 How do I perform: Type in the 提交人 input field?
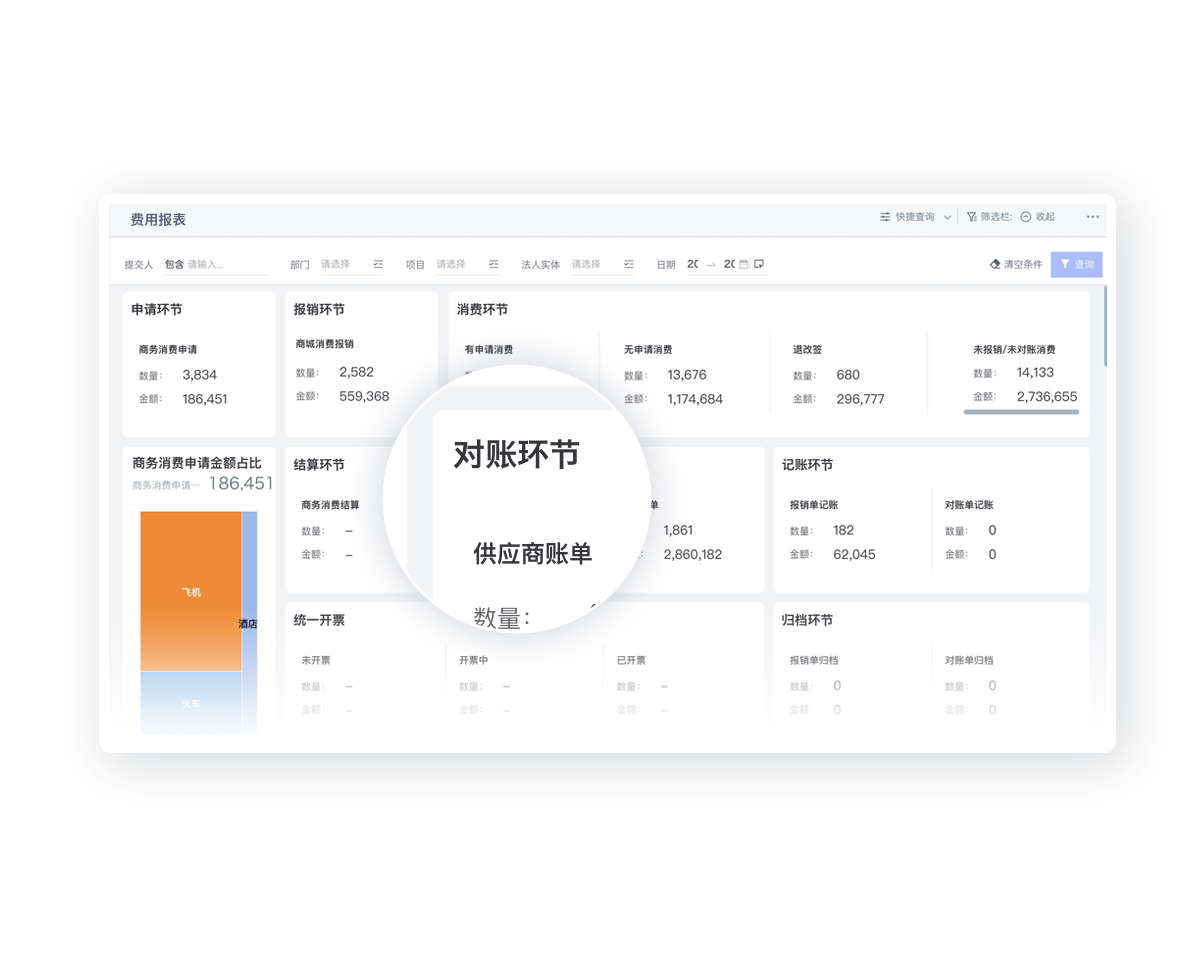(x=225, y=265)
